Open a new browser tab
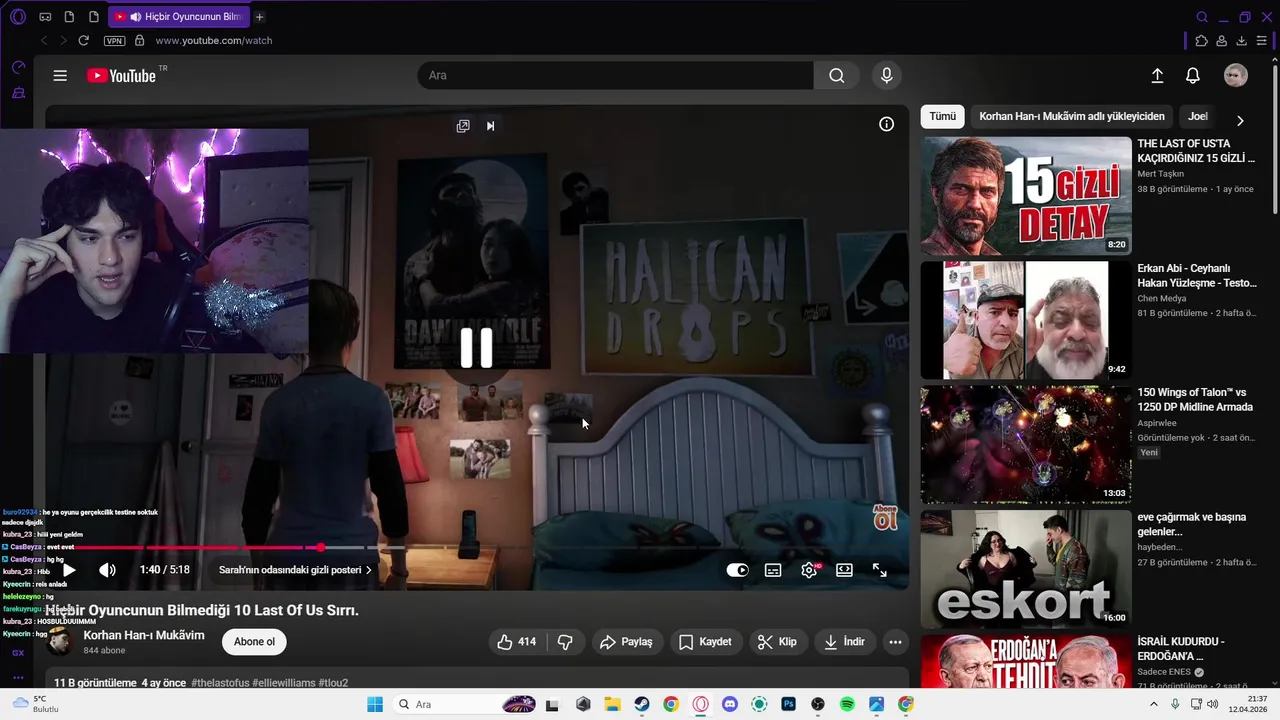Screen dimensions: 1280x720 tap(260, 17)
